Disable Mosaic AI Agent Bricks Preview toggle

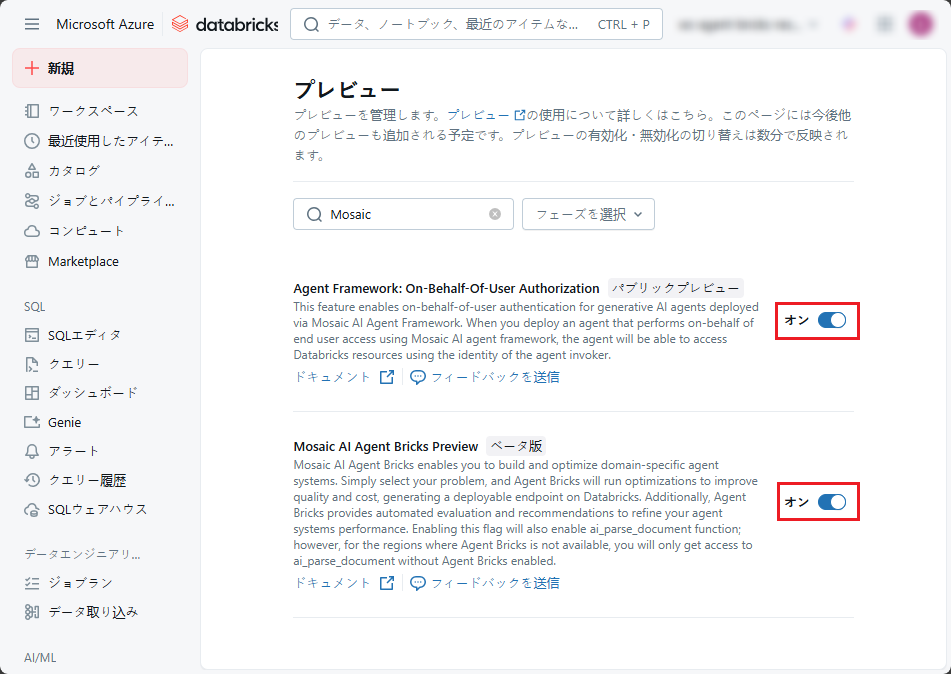831,502
